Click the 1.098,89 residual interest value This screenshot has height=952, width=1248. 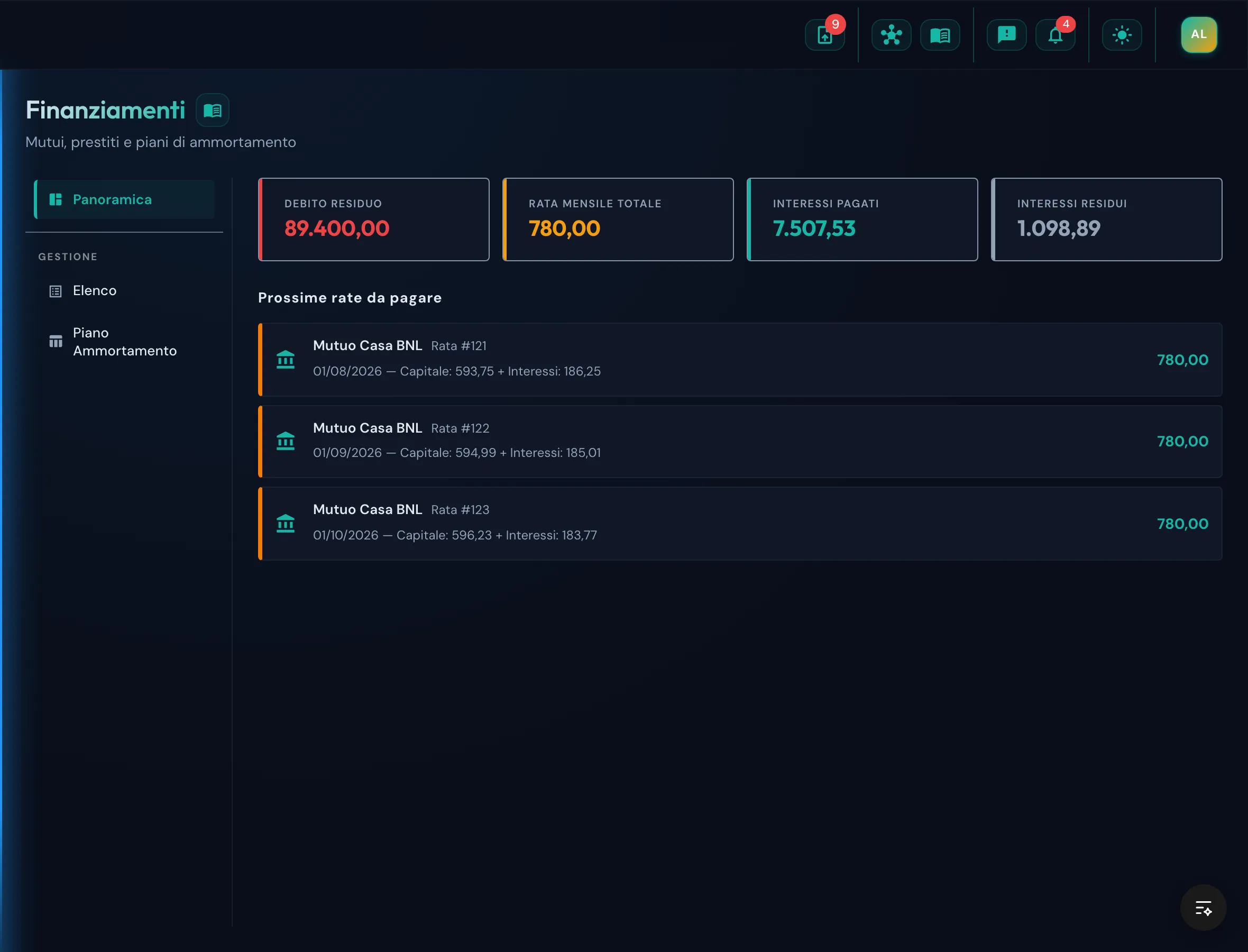pyautogui.click(x=1058, y=228)
